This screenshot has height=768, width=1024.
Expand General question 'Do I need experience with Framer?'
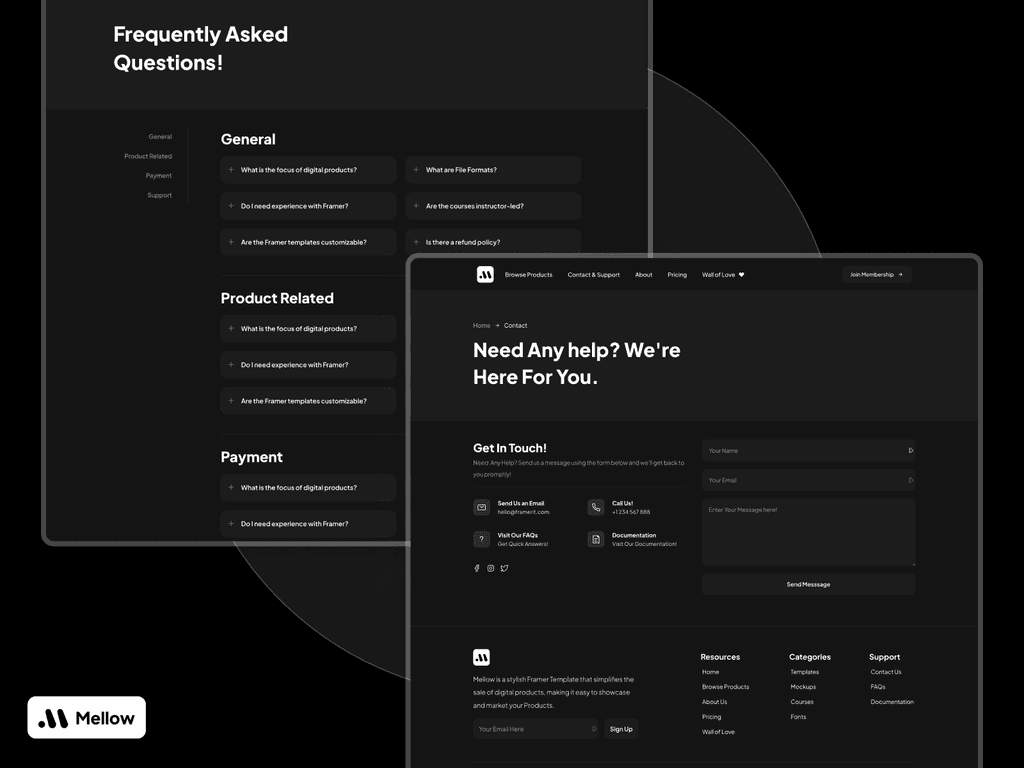click(x=308, y=206)
